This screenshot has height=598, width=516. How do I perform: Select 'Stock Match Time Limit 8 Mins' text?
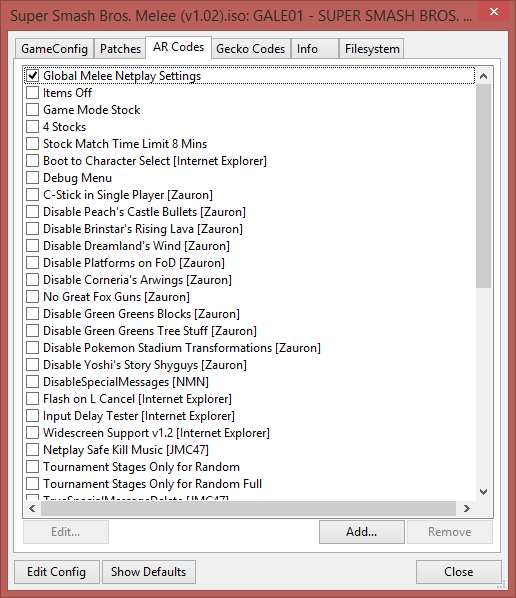point(125,144)
